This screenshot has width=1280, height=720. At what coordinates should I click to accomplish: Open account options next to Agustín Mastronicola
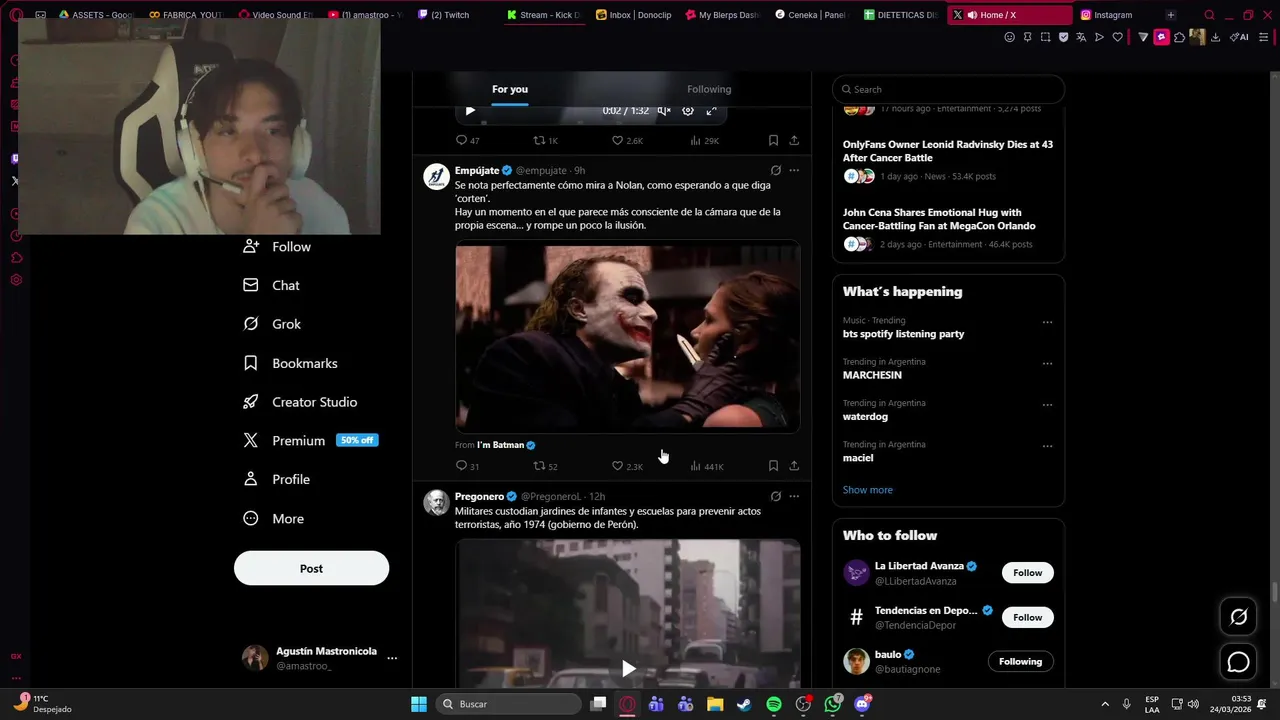click(392, 658)
